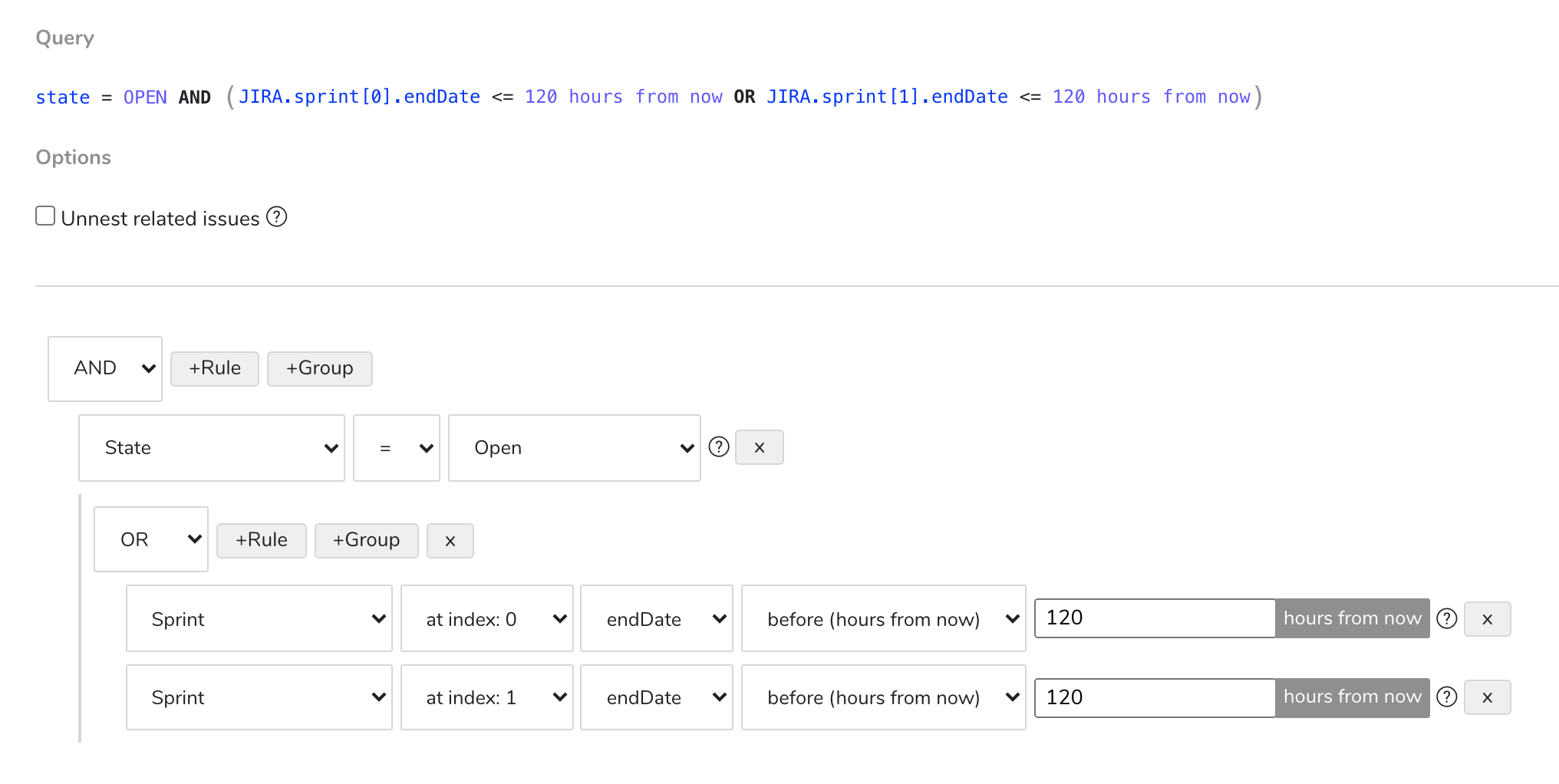
Task: Click the 120 hours input in index 1 row
Action: pos(1155,698)
